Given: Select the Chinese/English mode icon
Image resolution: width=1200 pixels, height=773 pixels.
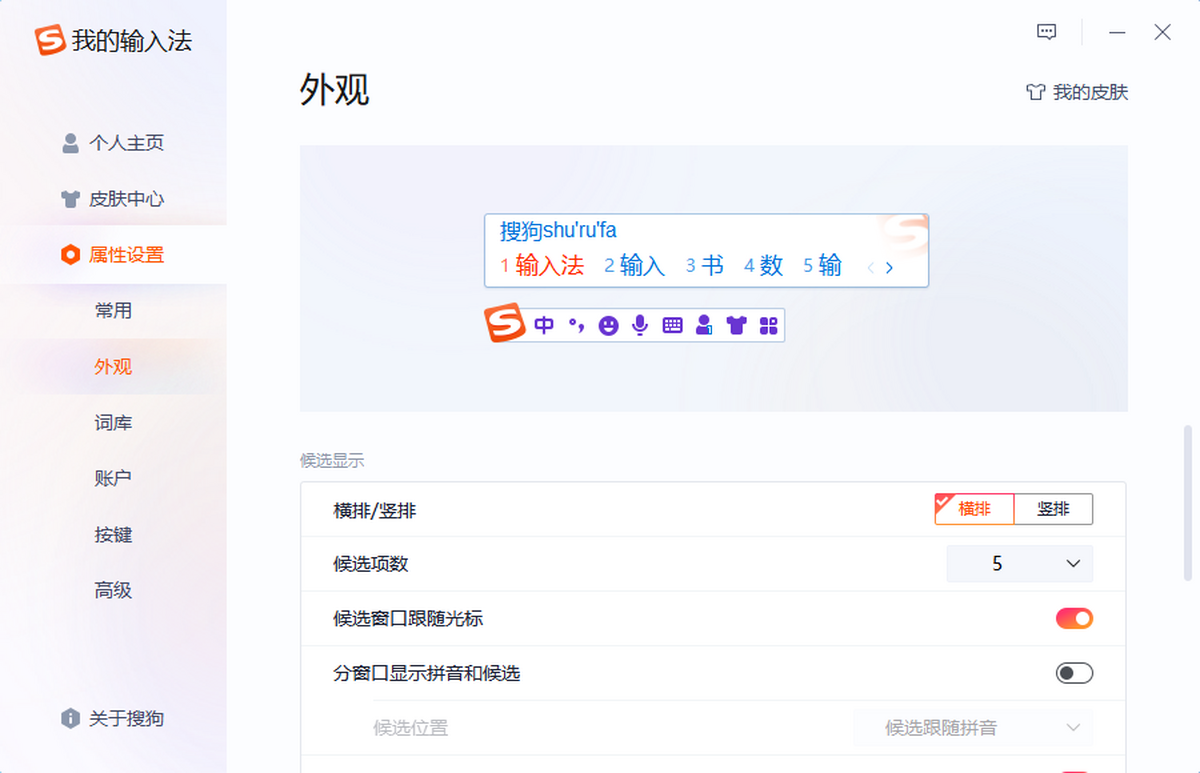Looking at the screenshot, I should click(x=543, y=324).
